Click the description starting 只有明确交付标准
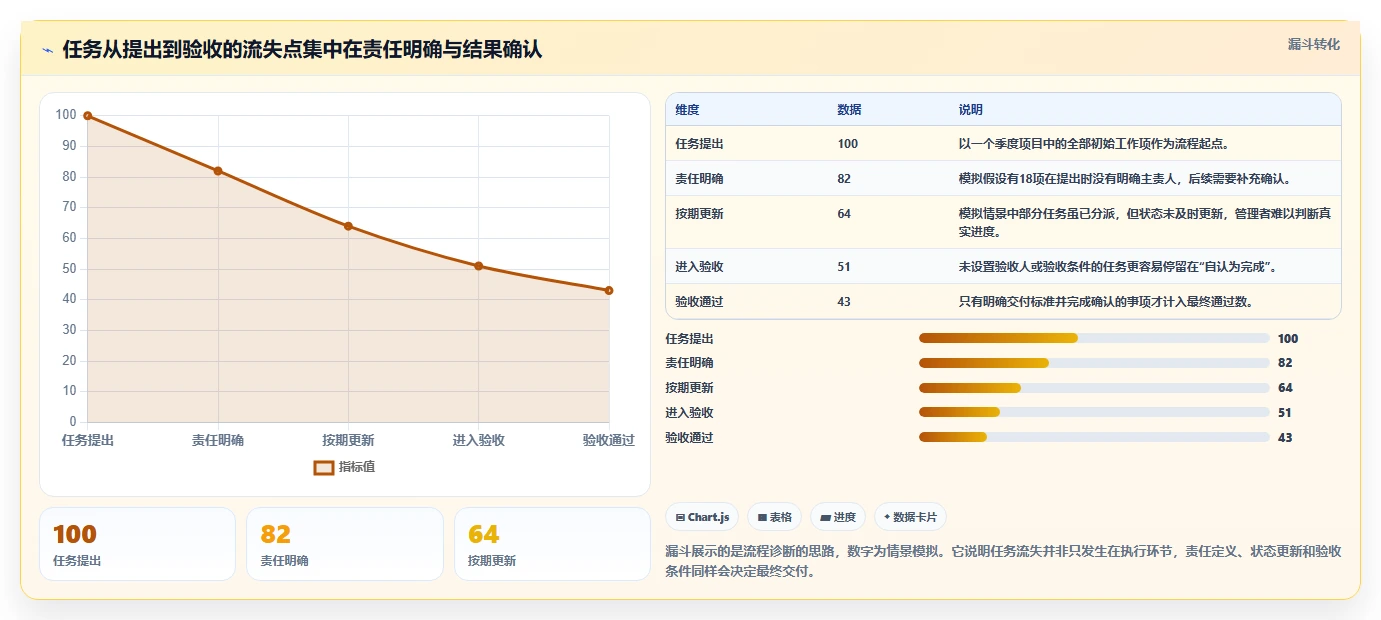1381x620 pixels. (x=1107, y=302)
